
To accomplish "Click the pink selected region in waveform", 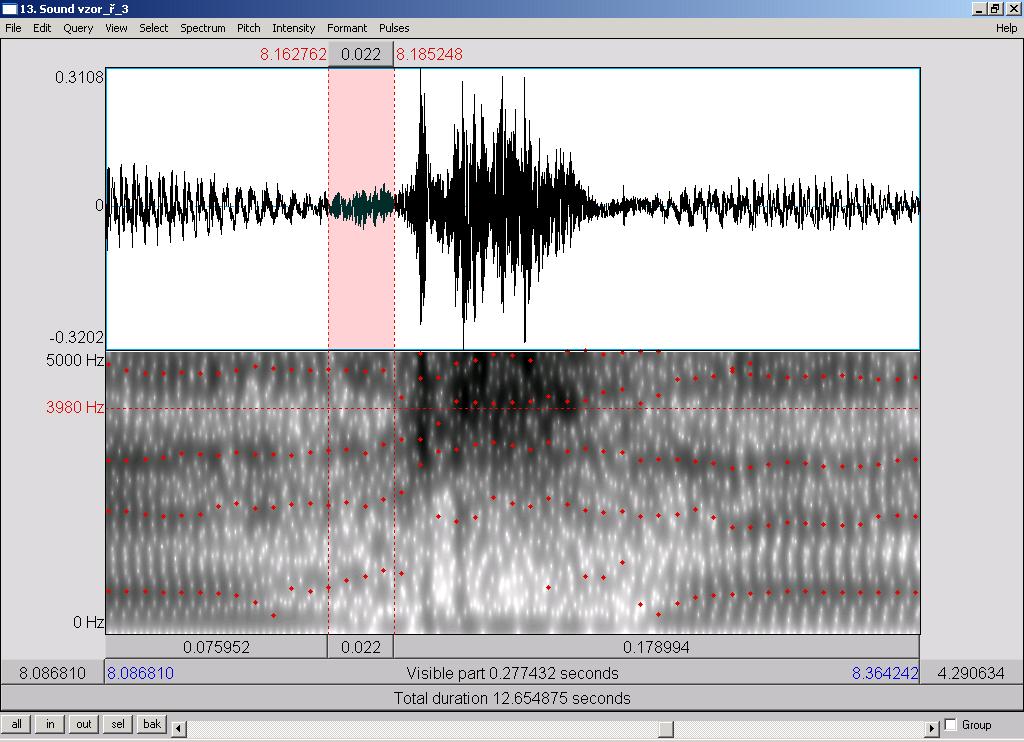I will pyautogui.click(x=361, y=208).
